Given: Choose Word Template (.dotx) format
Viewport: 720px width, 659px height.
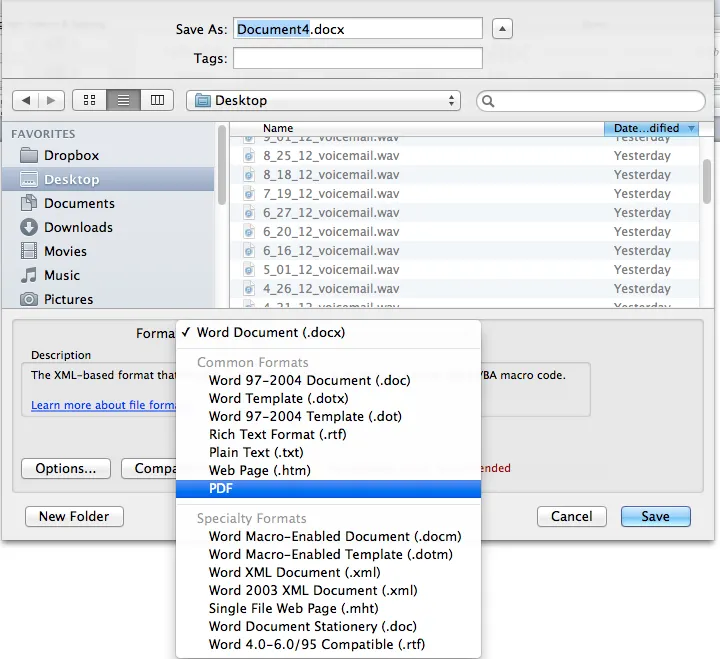Looking at the screenshot, I should click(x=328, y=398).
